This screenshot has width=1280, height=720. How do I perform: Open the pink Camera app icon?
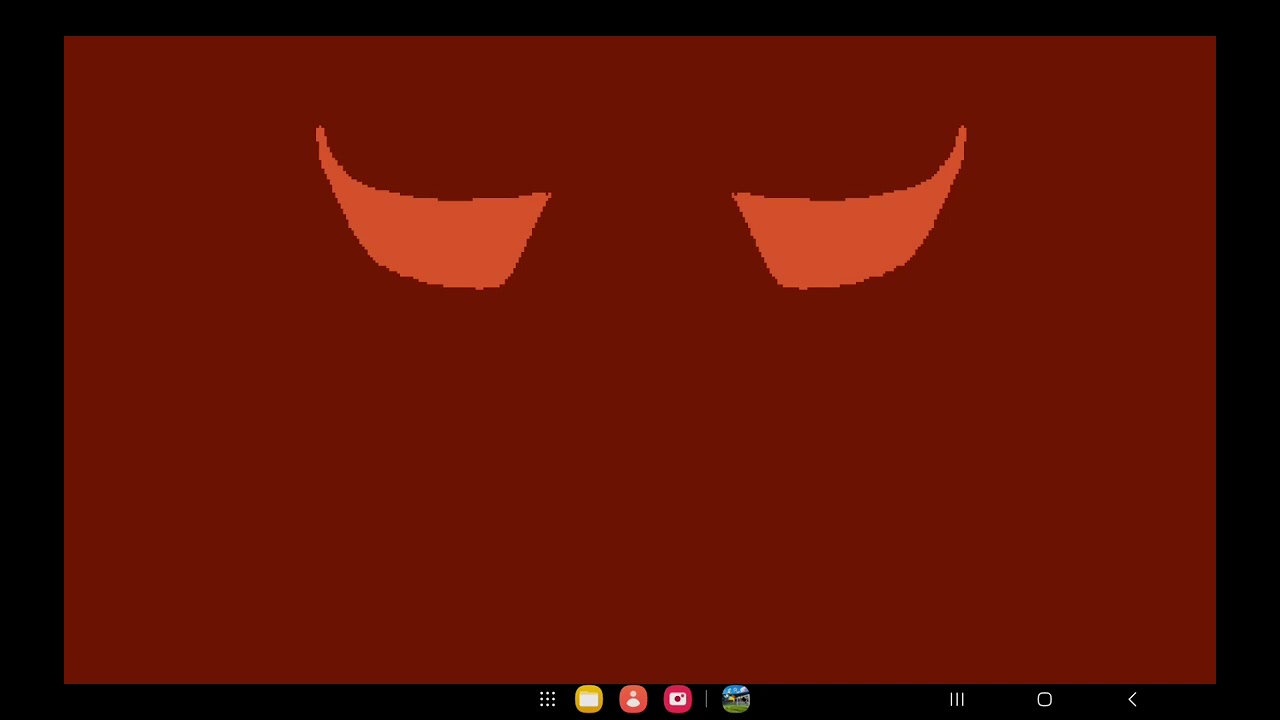[x=677, y=699]
